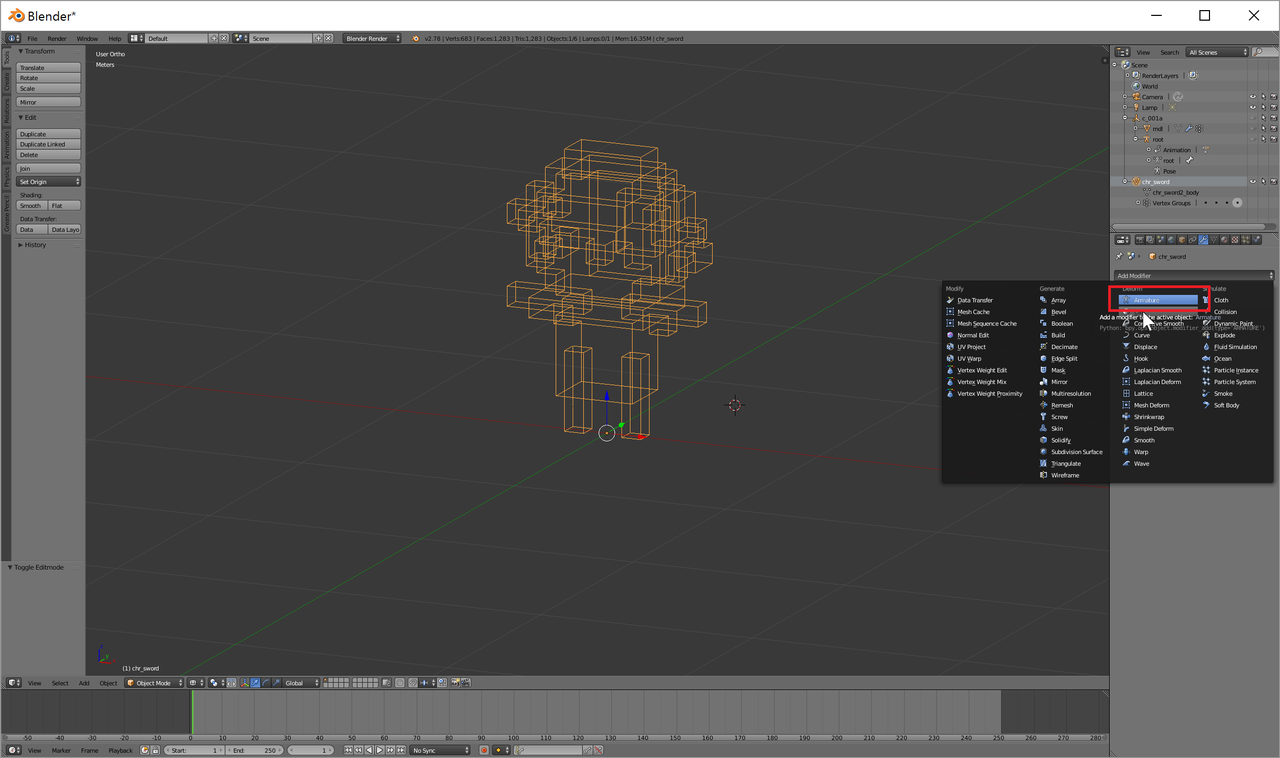Open the Blender Render engine dropdown
The image size is (1280, 758).
coord(371,38)
